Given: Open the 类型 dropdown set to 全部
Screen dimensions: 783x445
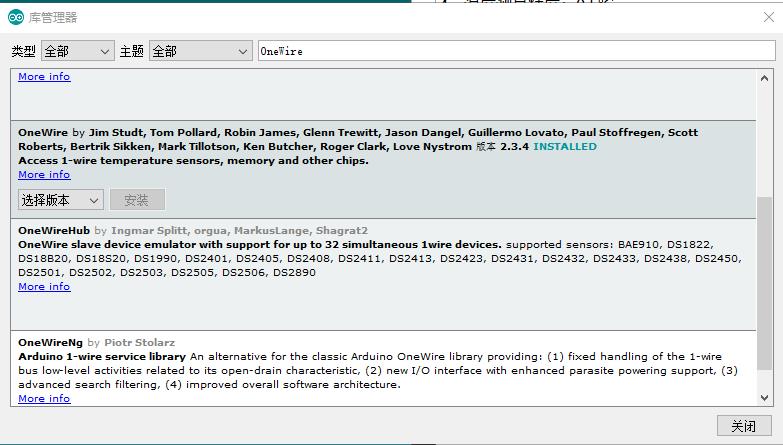Looking at the screenshot, I should click(x=78, y=51).
